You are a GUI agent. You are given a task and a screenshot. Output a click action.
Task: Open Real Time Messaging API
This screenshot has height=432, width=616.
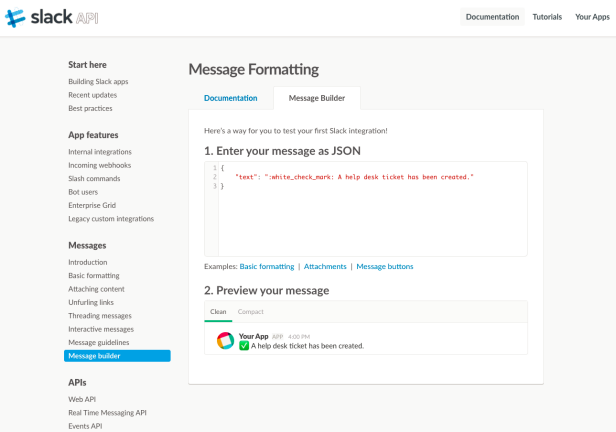pos(107,412)
